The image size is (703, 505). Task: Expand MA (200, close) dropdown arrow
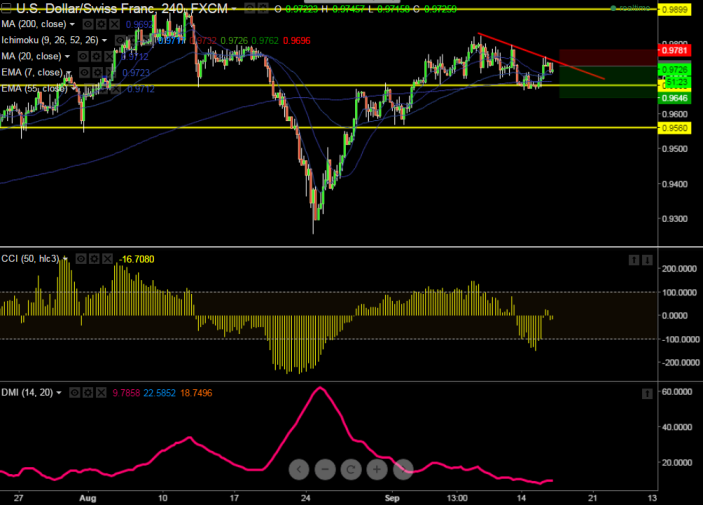72,24
